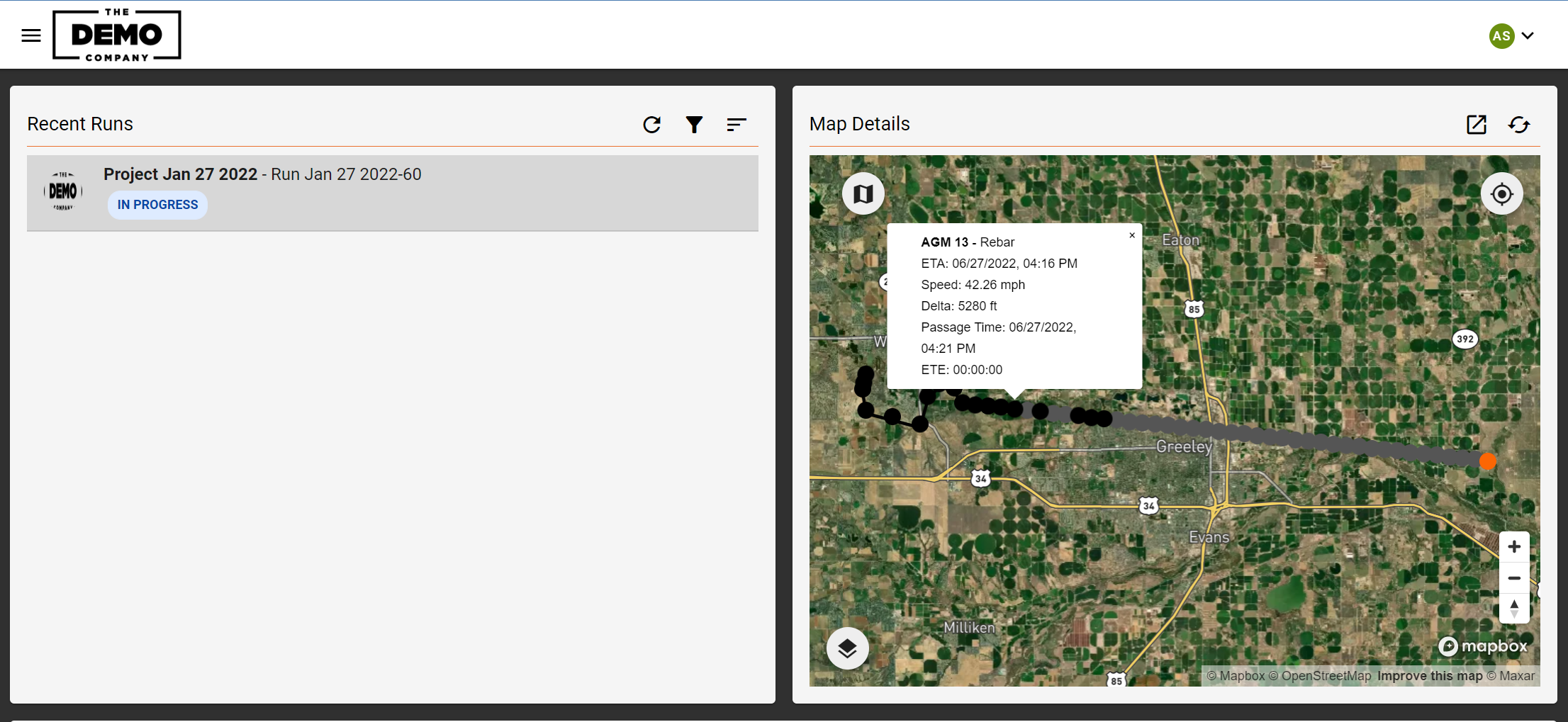
Task: Close the AGM 13 popup
Action: 1132,235
